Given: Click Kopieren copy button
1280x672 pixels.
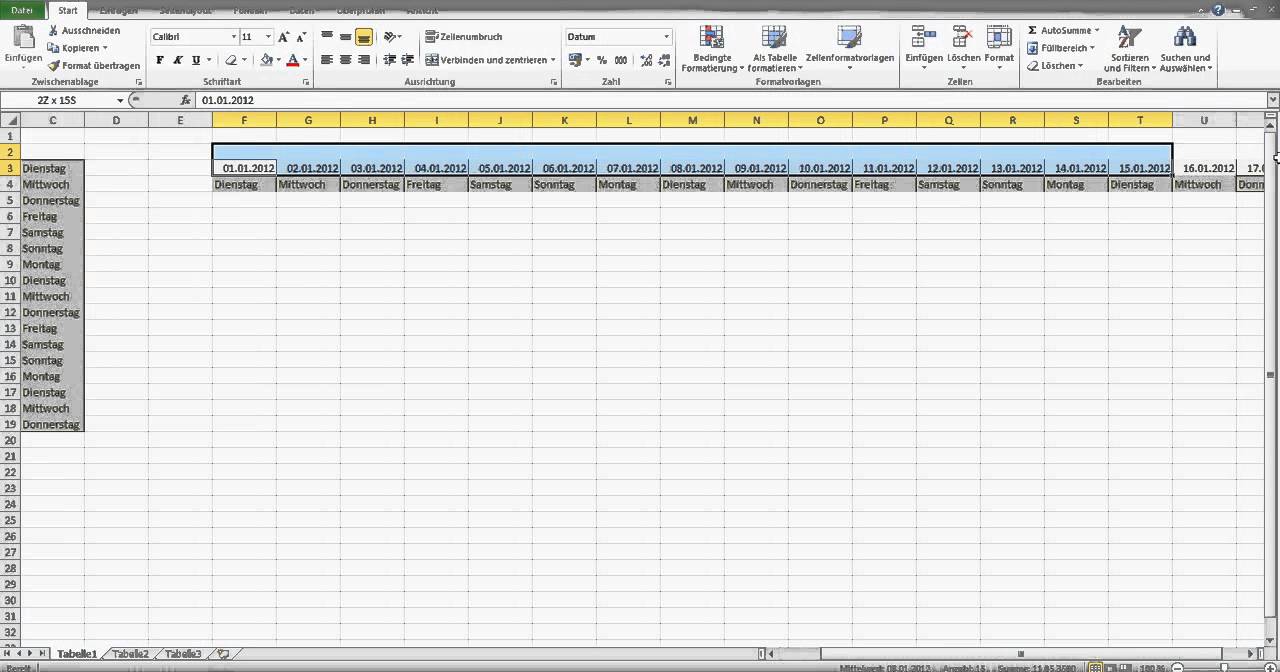Looking at the screenshot, I should tap(77, 48).
